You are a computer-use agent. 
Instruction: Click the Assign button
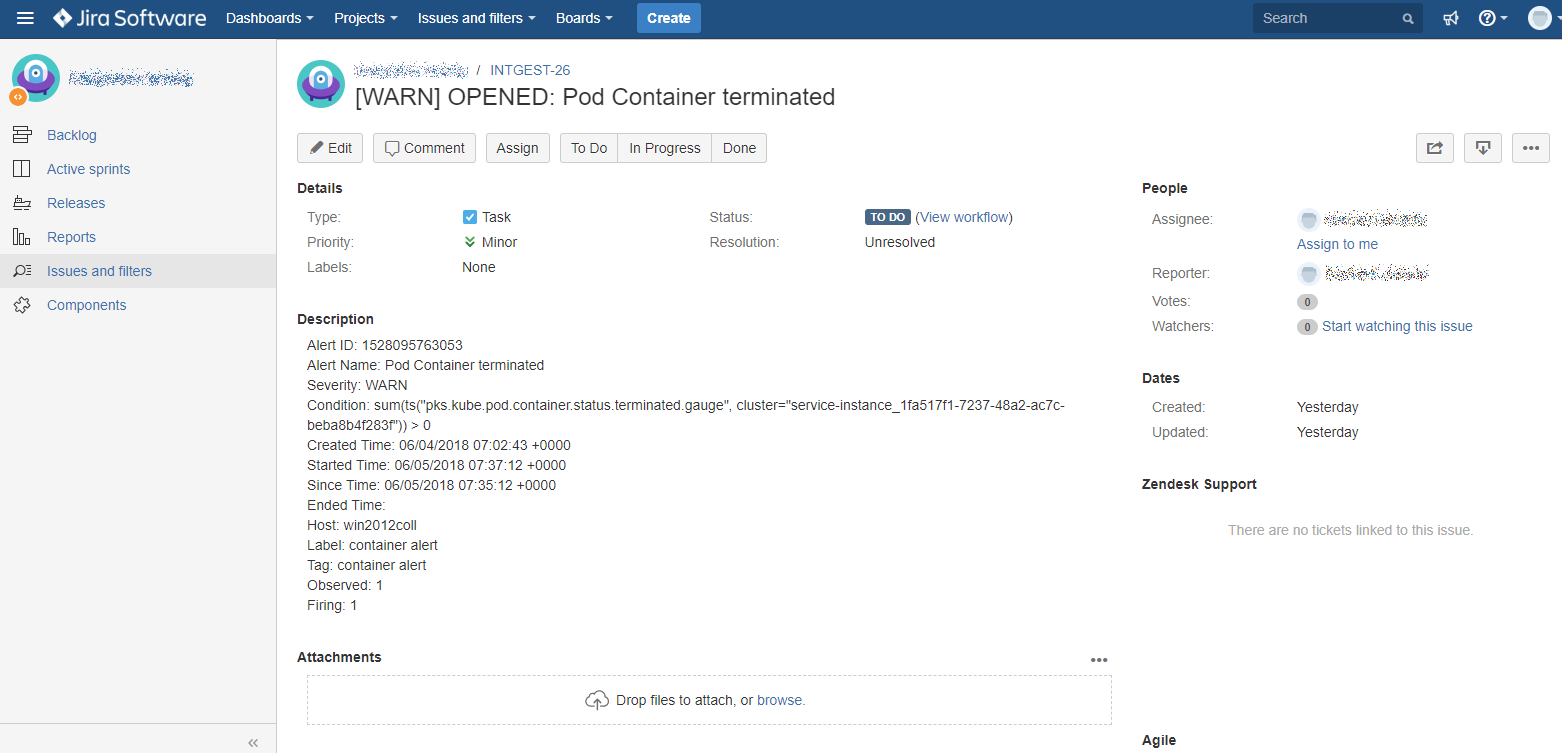(x=517, y=148)
